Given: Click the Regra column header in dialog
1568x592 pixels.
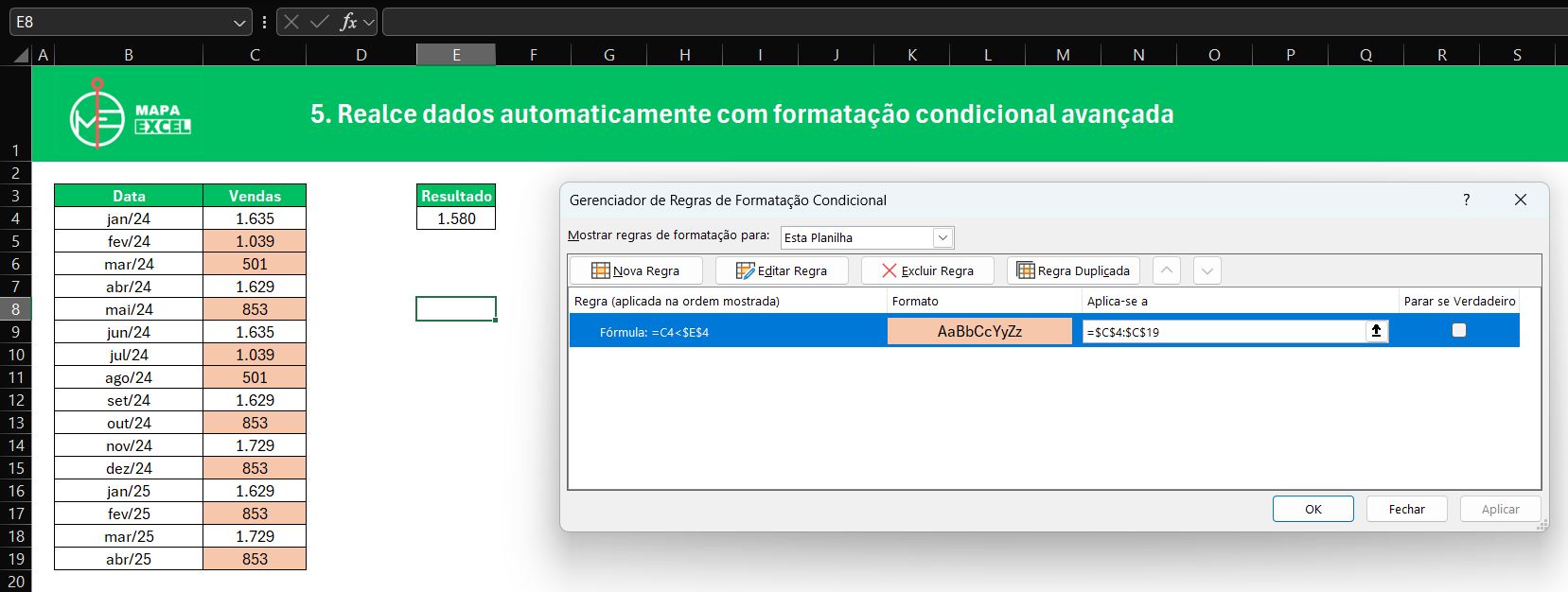Looking at the screenshot, I should [727, 301].
